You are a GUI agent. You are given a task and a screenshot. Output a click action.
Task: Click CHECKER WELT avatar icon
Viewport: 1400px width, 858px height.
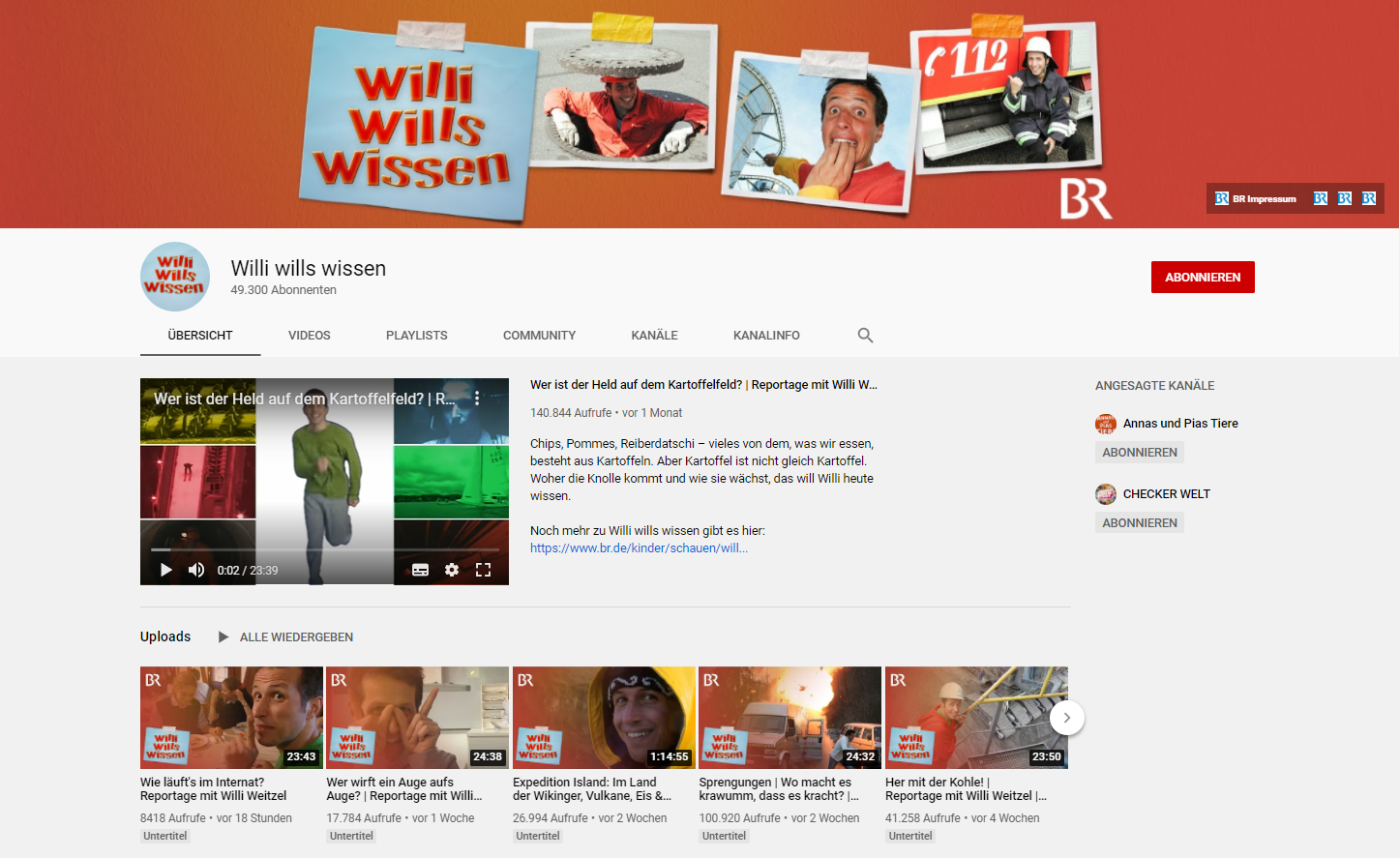pos(1106,494)
